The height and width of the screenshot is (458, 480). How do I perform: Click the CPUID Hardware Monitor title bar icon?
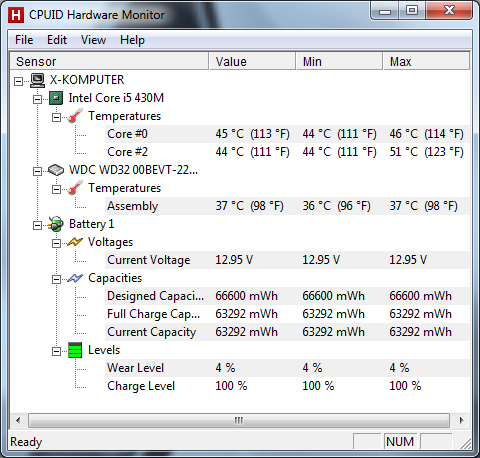(x=16, y=15)
